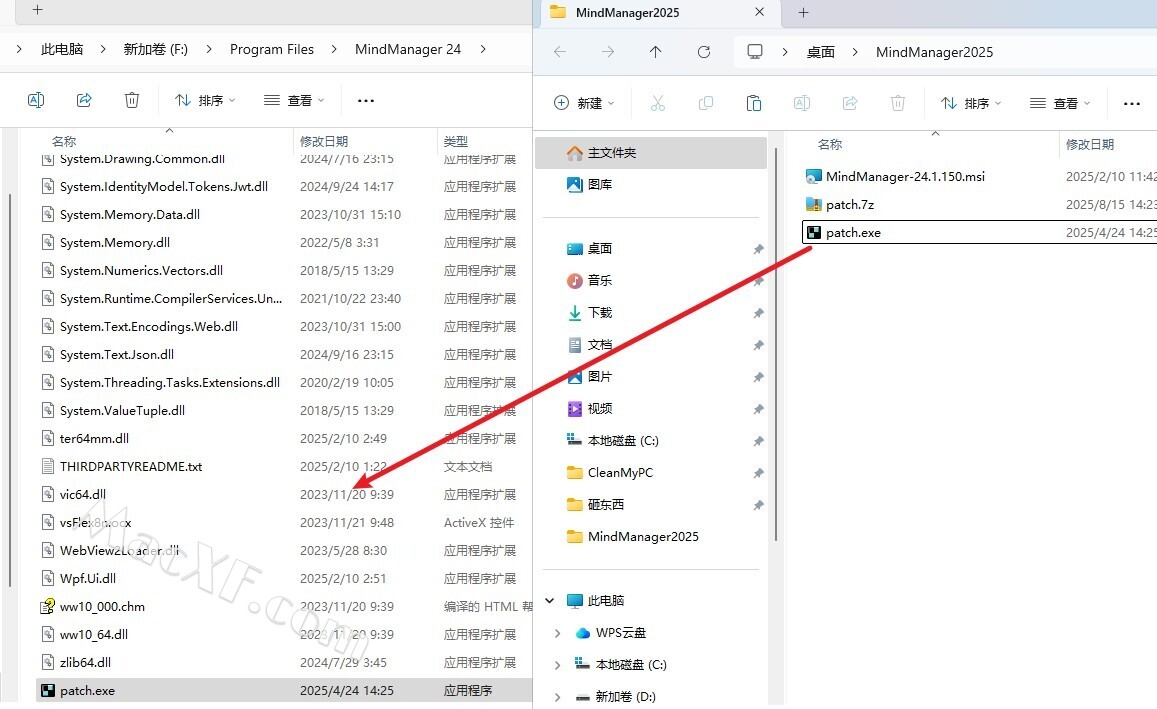This screenshot has height=709, width=1157.
Task: Click Program Files breadcrumb
Action: (272, 49)
